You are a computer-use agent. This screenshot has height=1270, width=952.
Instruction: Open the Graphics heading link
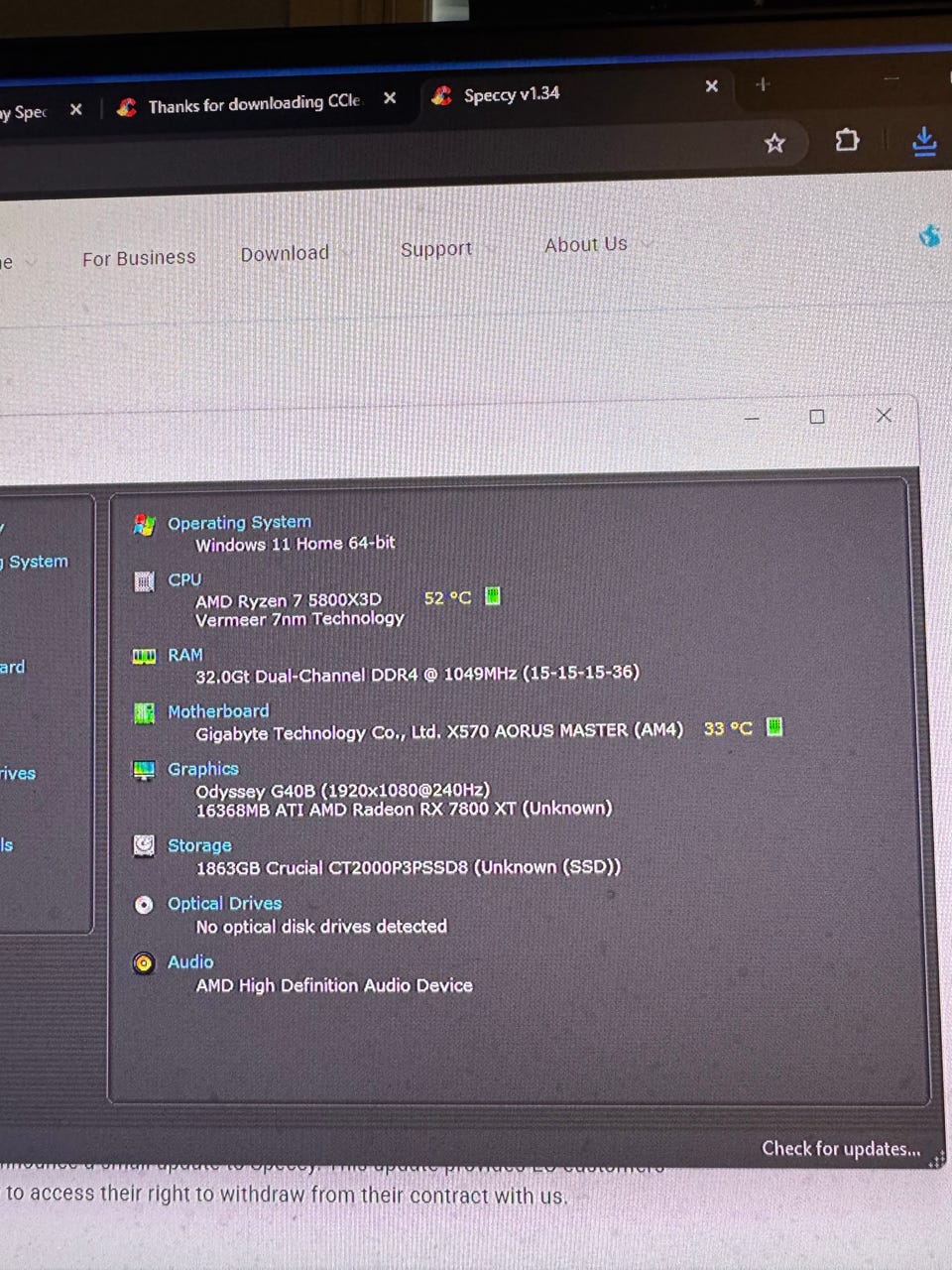click(203, 769)
